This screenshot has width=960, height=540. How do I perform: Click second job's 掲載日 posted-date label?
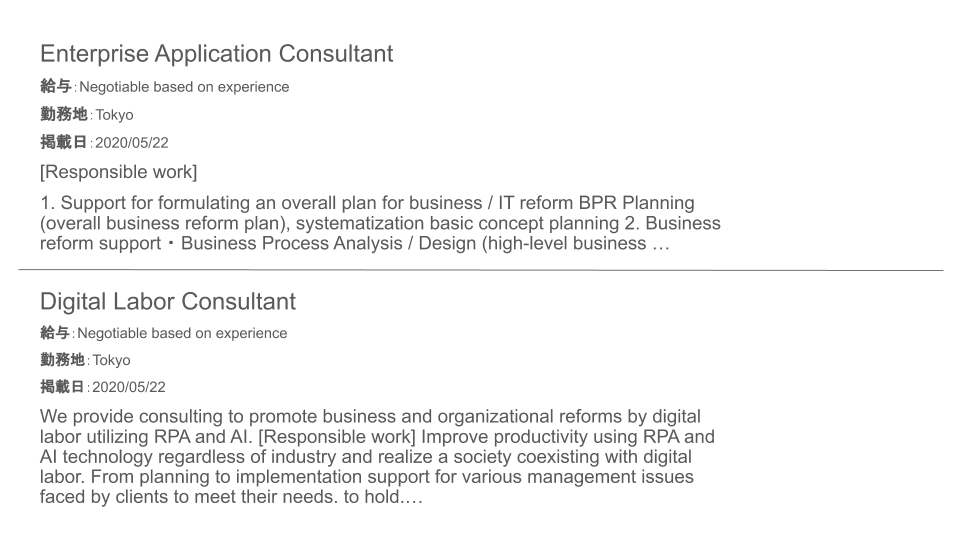pos(62,386)
